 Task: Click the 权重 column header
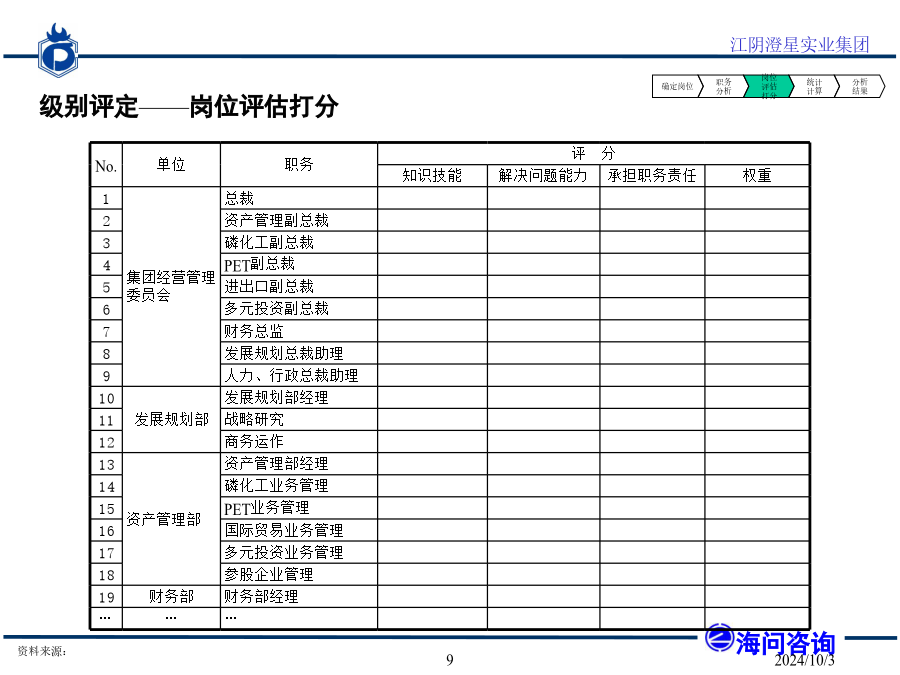click(756, 175)
